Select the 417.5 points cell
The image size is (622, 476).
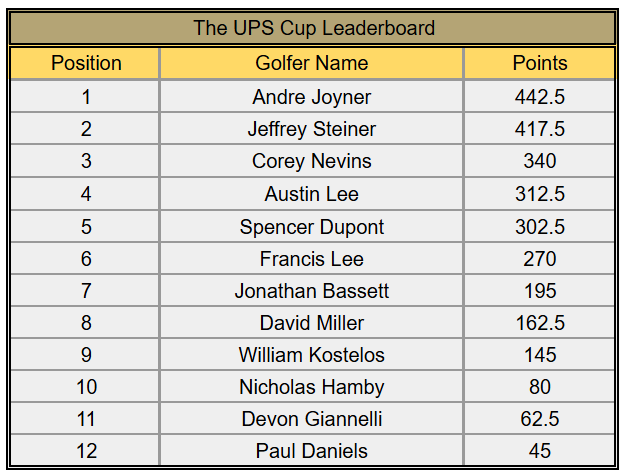[x=539, y=129]
